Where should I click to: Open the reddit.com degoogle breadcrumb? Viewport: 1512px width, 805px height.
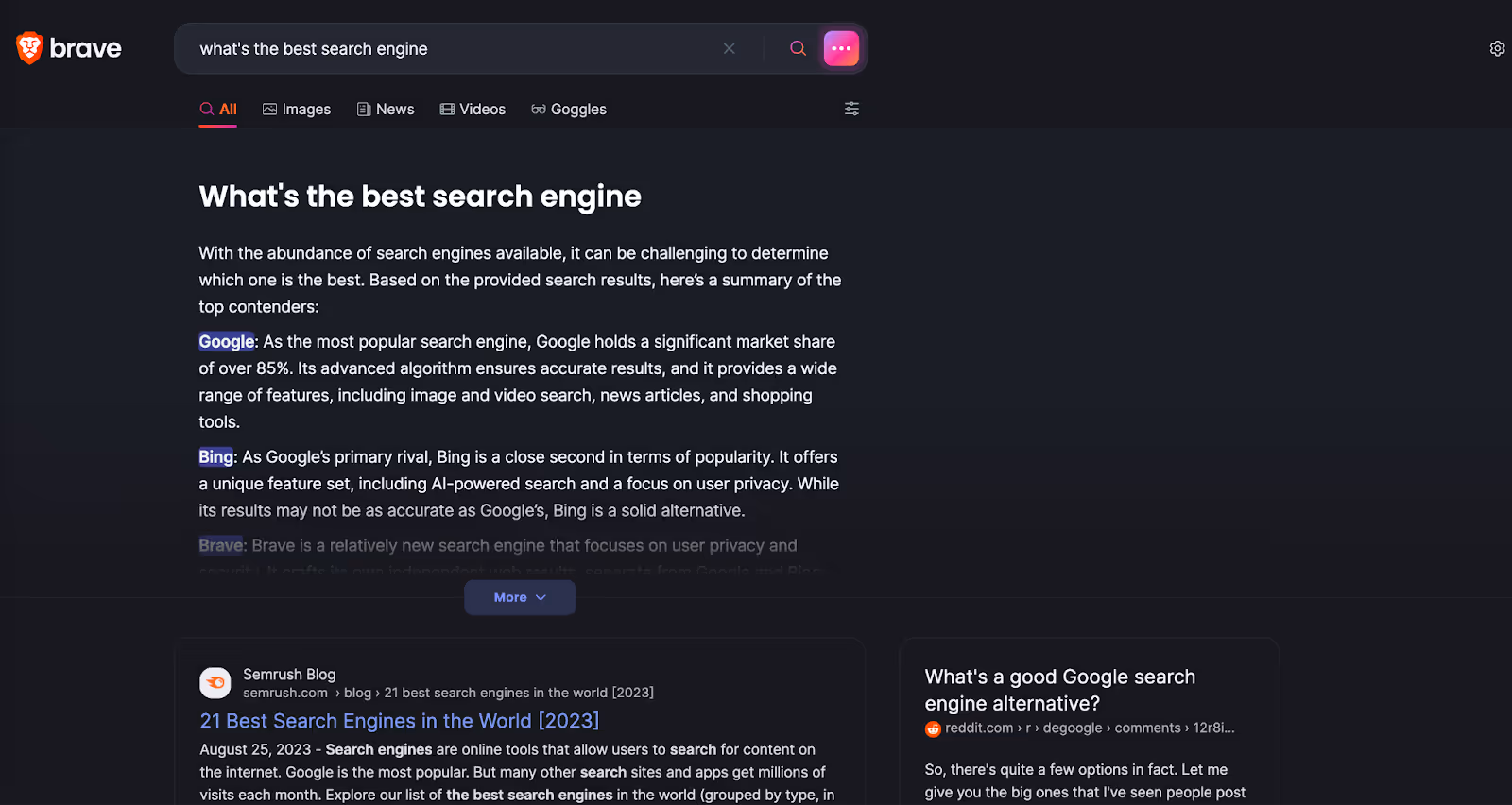[1090, 728]
